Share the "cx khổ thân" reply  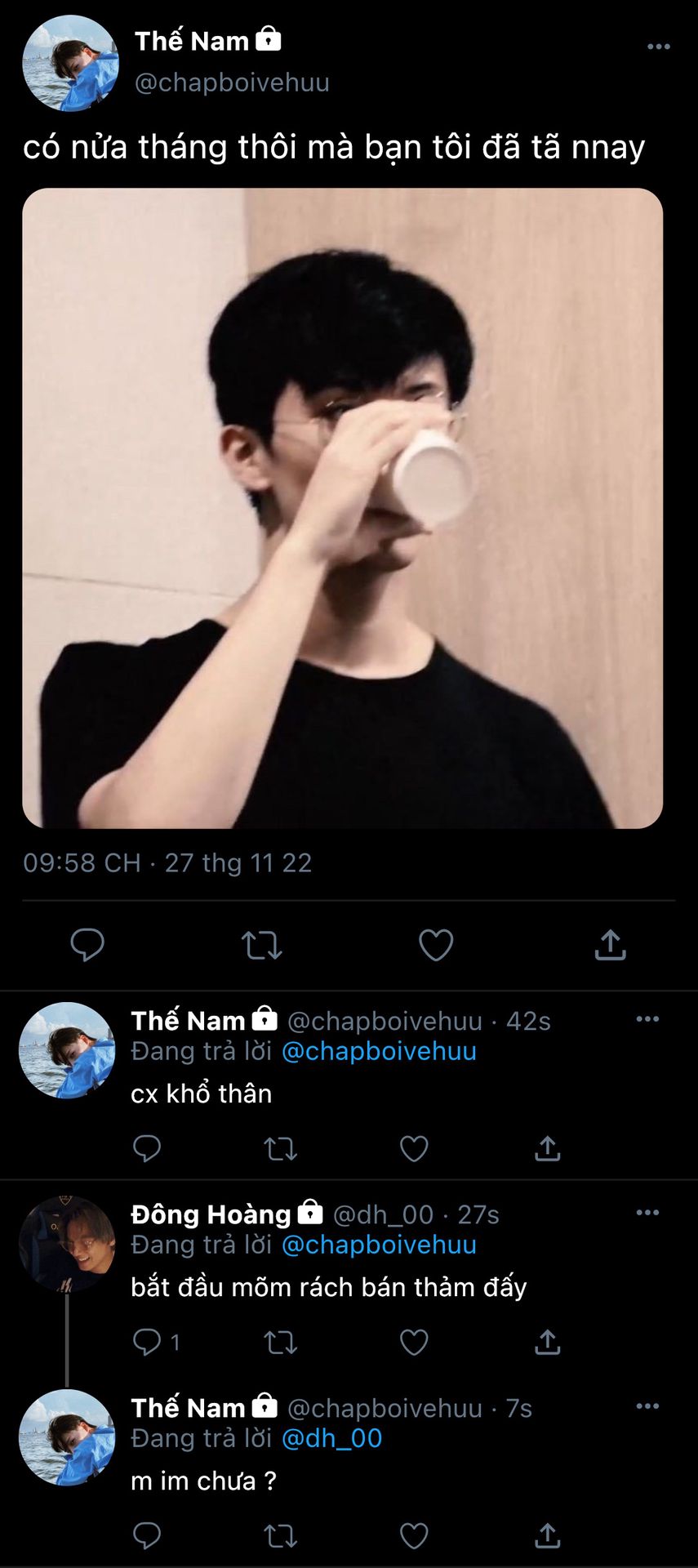547,1149
